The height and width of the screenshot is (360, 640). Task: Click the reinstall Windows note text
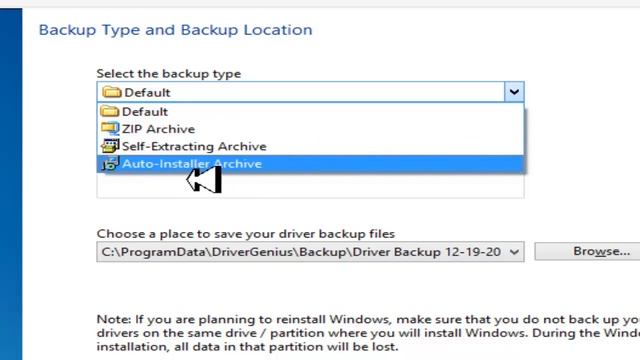click(x=368, y=333)
